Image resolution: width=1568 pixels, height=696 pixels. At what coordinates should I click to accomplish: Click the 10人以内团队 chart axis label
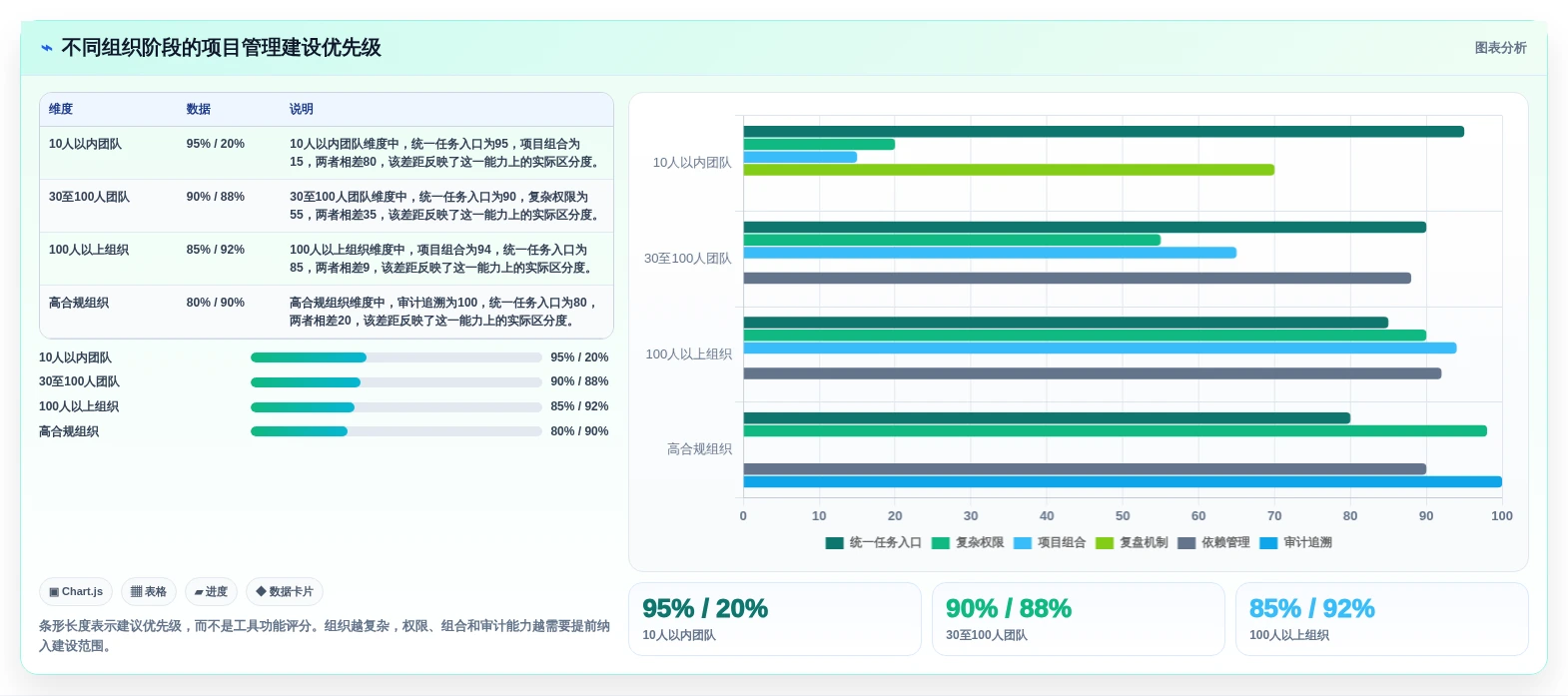point(692,163)
